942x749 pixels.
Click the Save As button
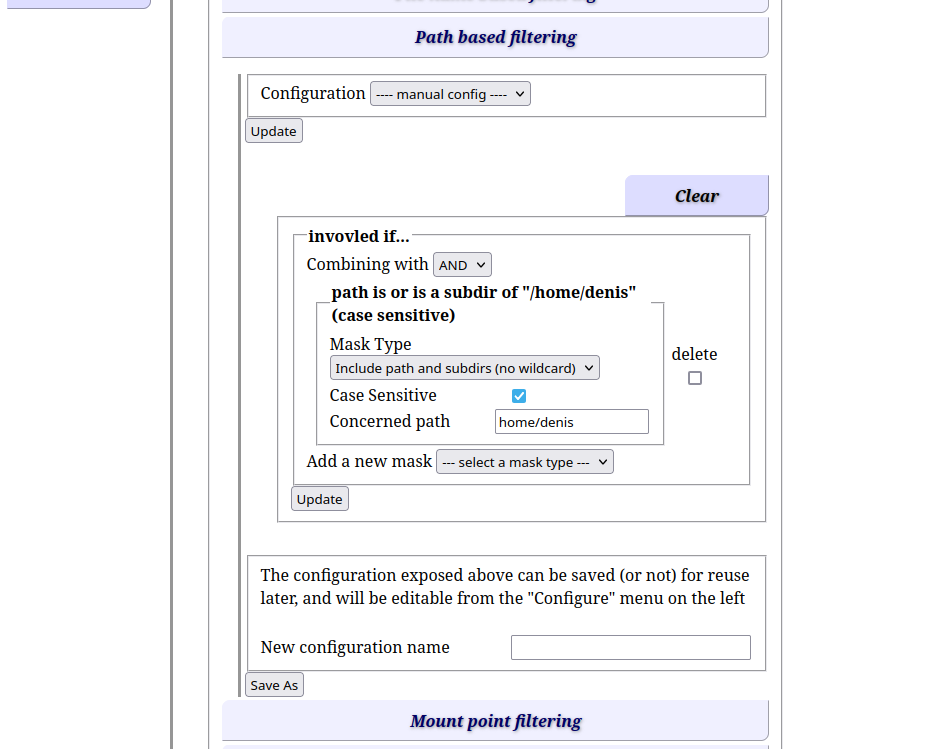(274, 685)
